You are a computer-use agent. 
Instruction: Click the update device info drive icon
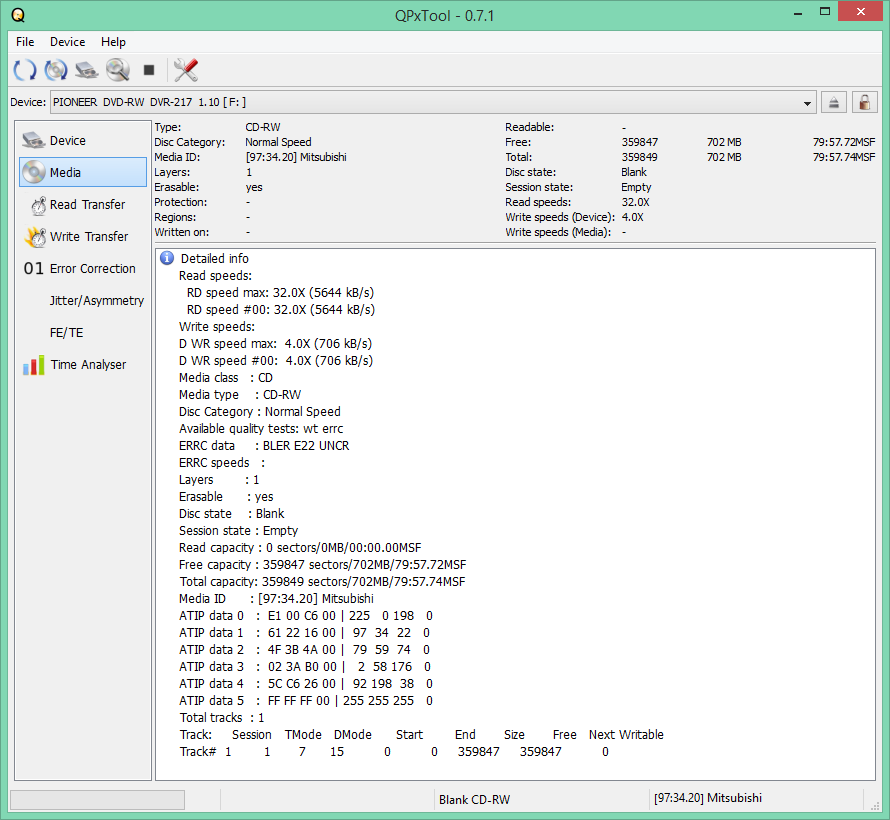[86, 70]
